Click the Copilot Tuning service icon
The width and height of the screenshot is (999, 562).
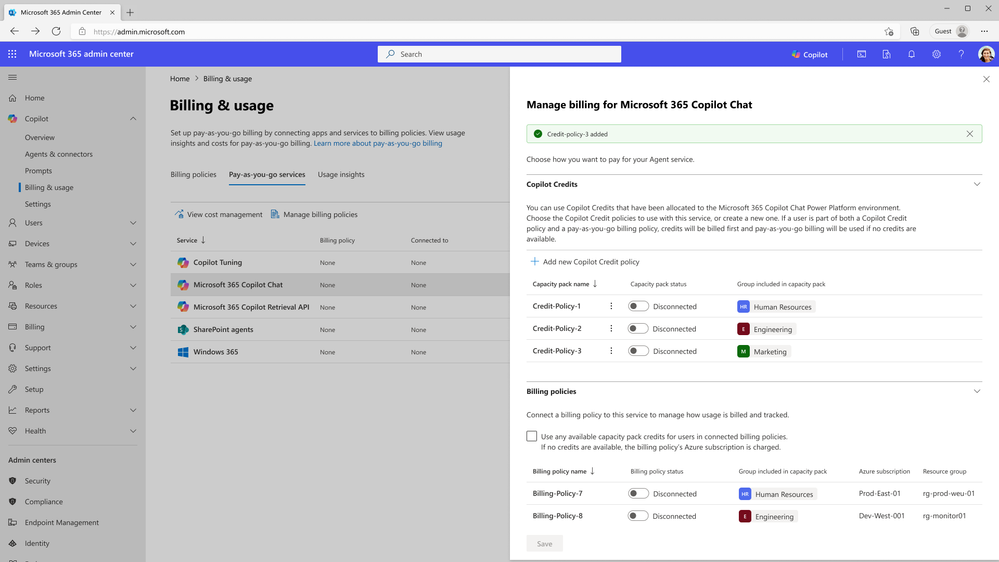coord(183,263)
